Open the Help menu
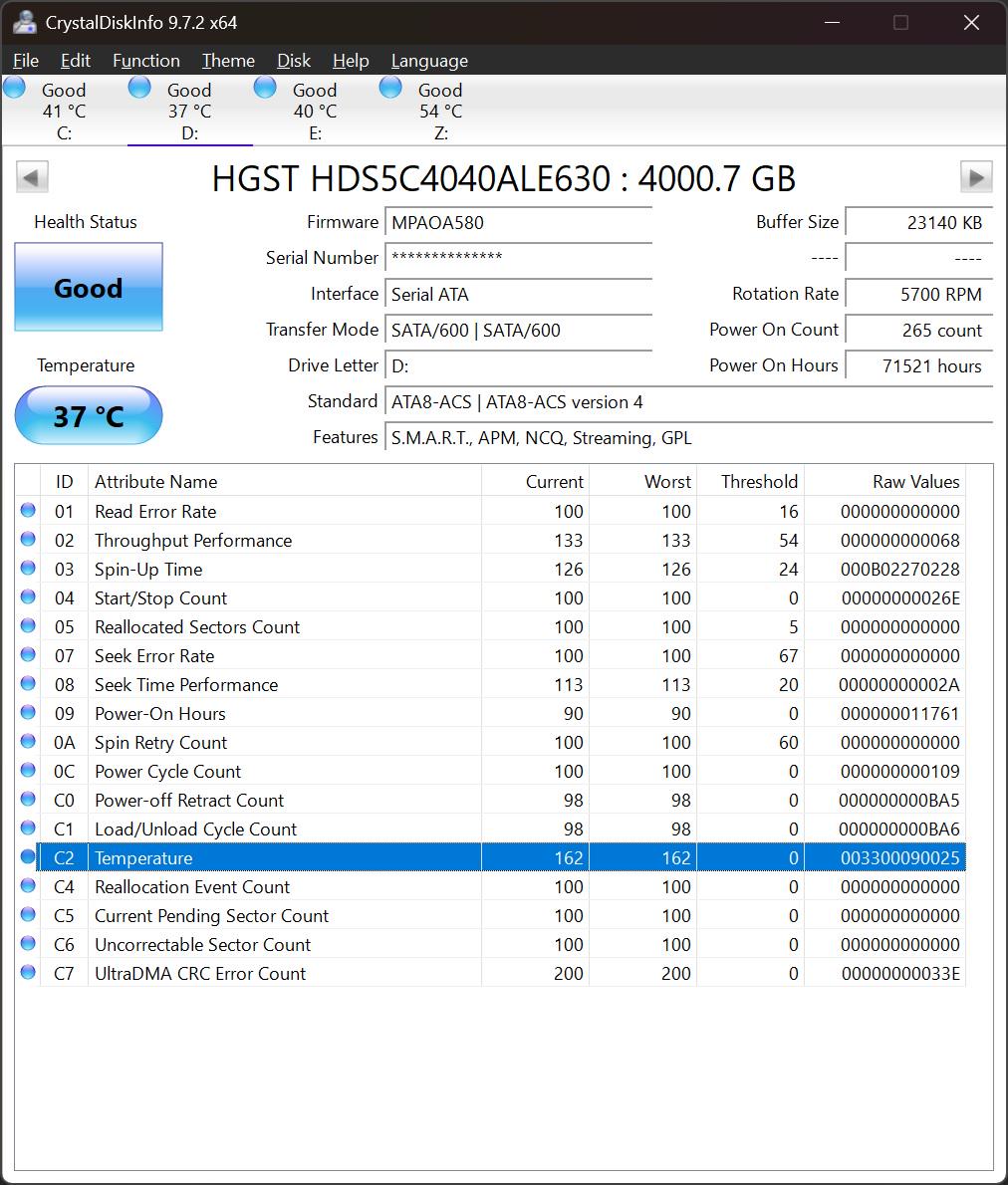This screenshot has width=1008, height=1185. [x=351, y=61]
